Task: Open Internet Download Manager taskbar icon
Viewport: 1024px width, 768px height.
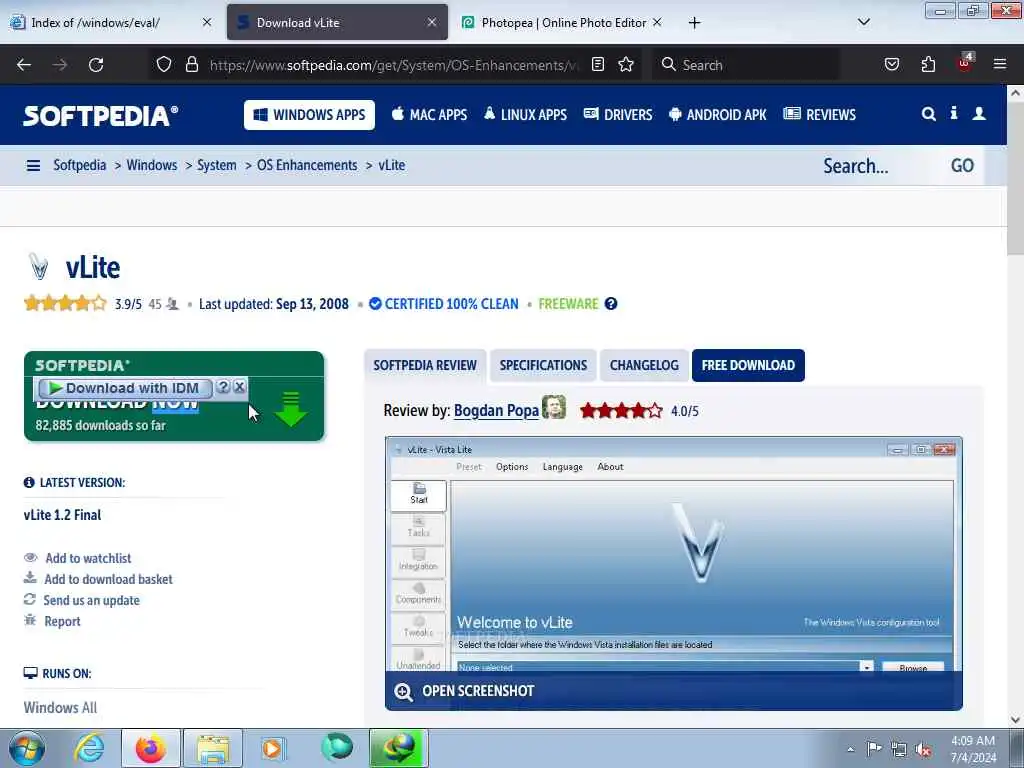Action: pos(398,748)
